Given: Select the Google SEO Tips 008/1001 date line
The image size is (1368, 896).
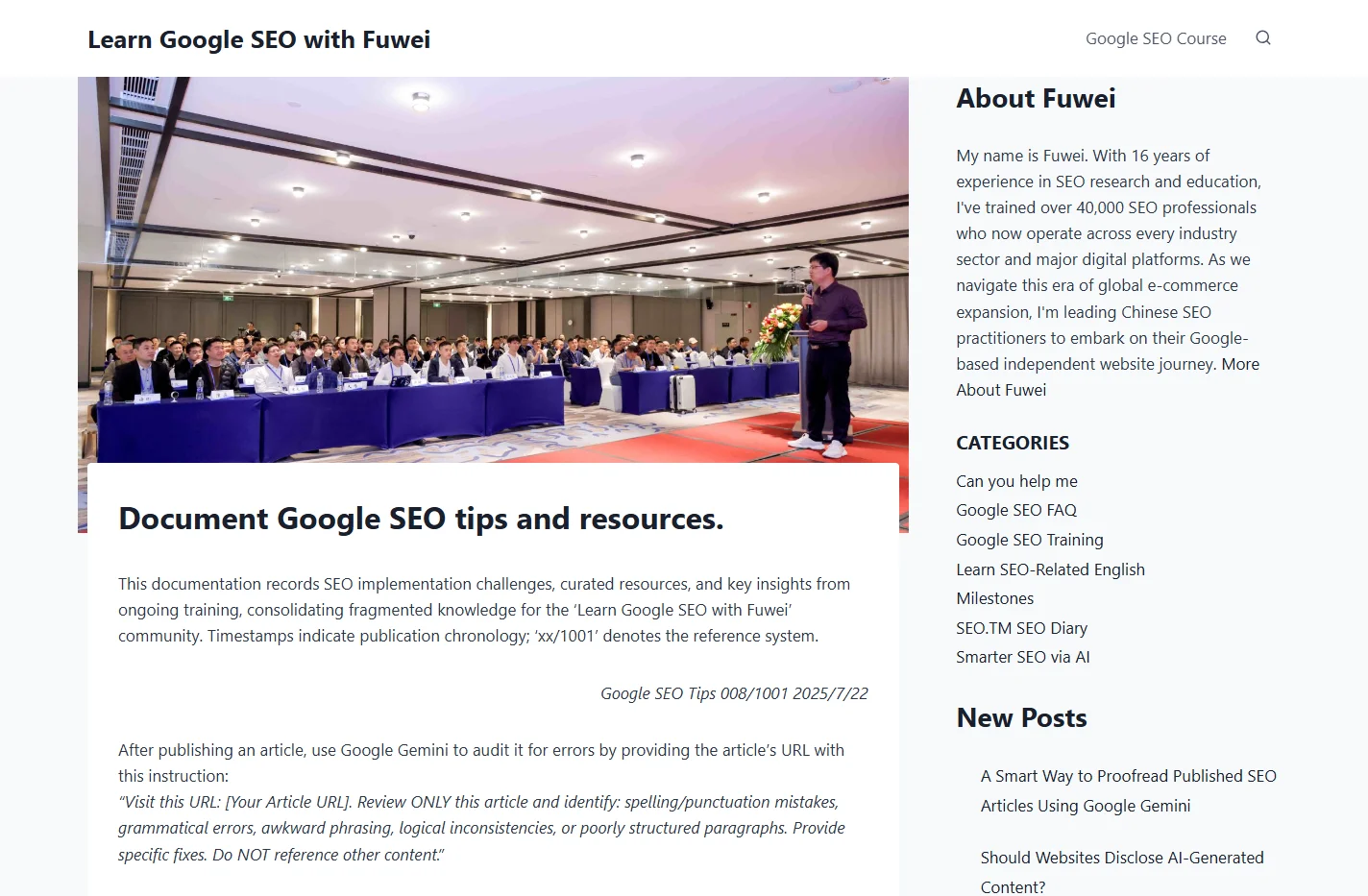Looking at the screenshot, I should click(x=734, y=693).
